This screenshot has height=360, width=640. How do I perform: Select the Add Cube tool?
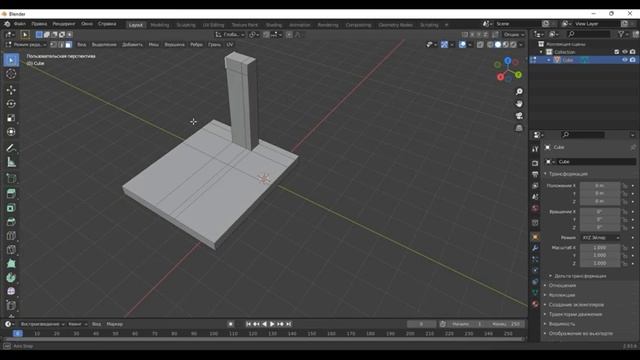click(x=11, y=178)
